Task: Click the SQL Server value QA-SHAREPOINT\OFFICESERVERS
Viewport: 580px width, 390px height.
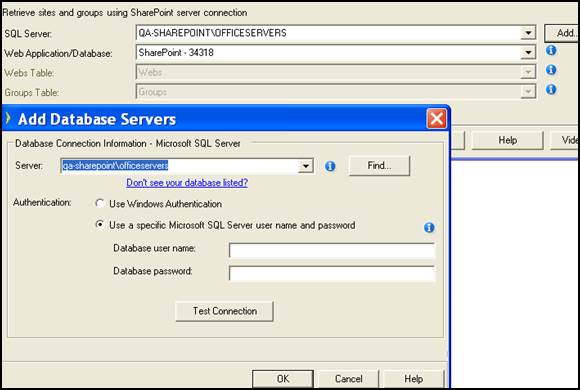Action: [212, 33]
